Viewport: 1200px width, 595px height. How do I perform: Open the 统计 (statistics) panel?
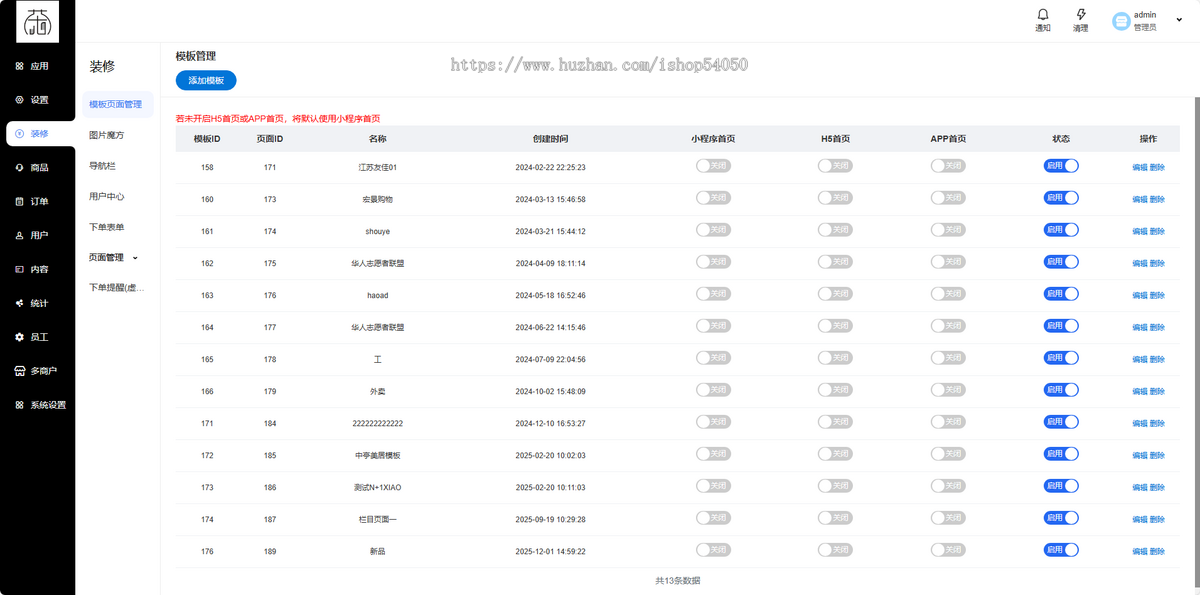(x=38, y=303)
